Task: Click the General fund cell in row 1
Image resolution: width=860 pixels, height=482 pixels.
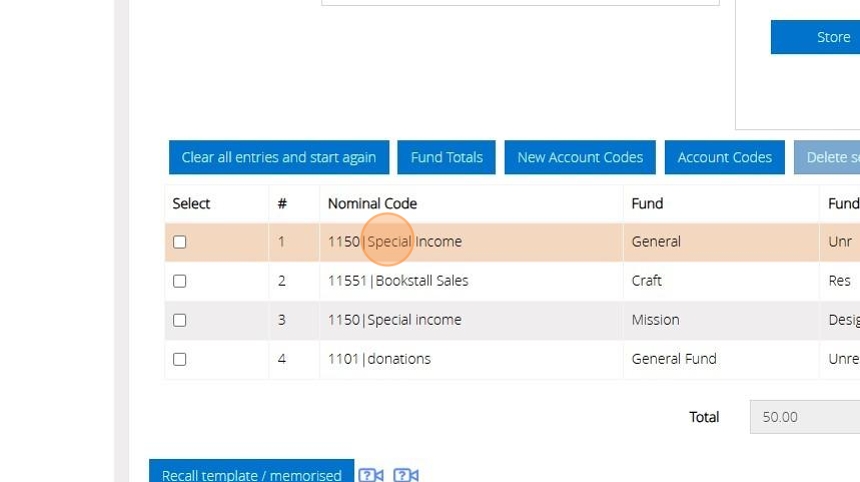Action: (721, 242)
